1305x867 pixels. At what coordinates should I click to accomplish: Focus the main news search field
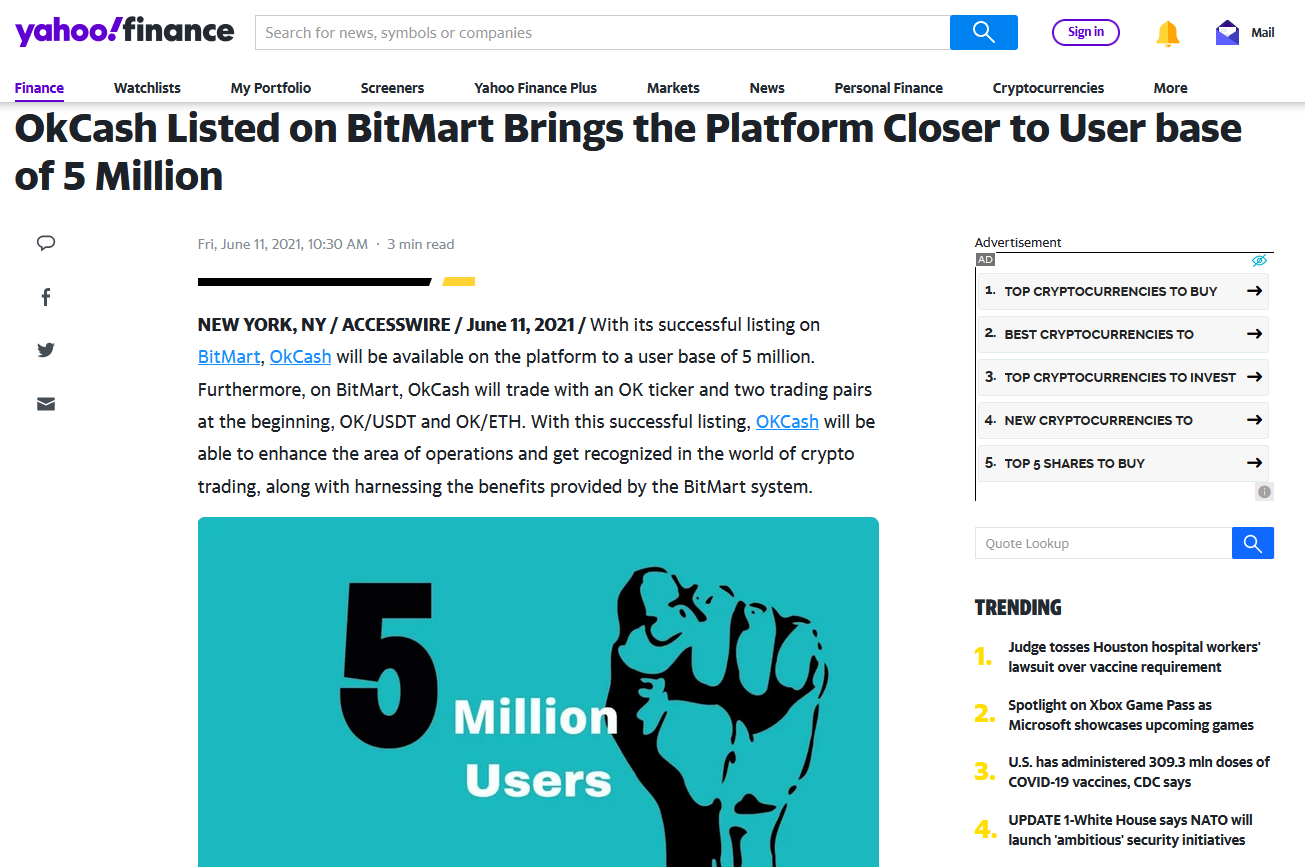pyautogui.click(x=603, y=33)
